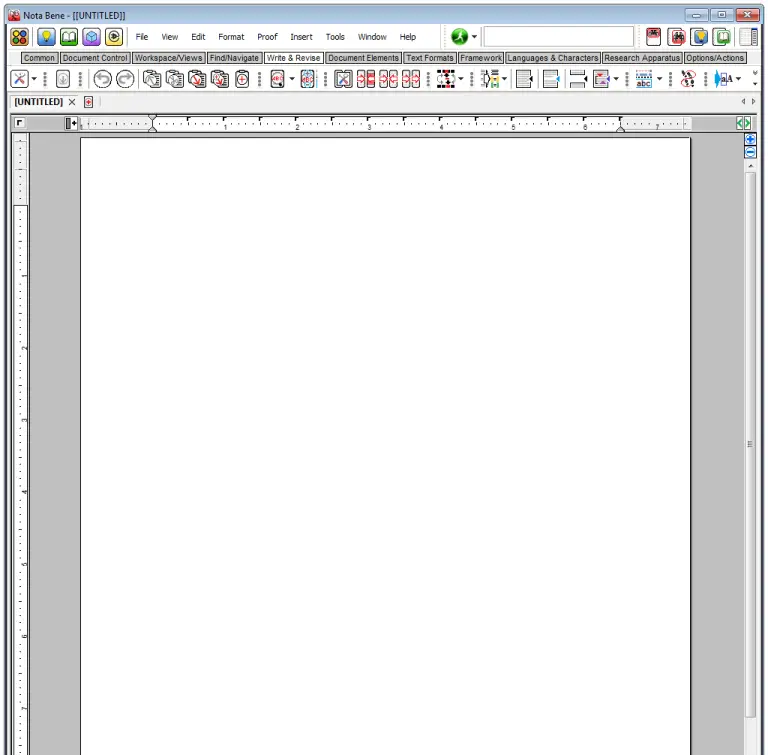
Task: Click the icon with red arrows facing inward
Action: click(388, 78)
